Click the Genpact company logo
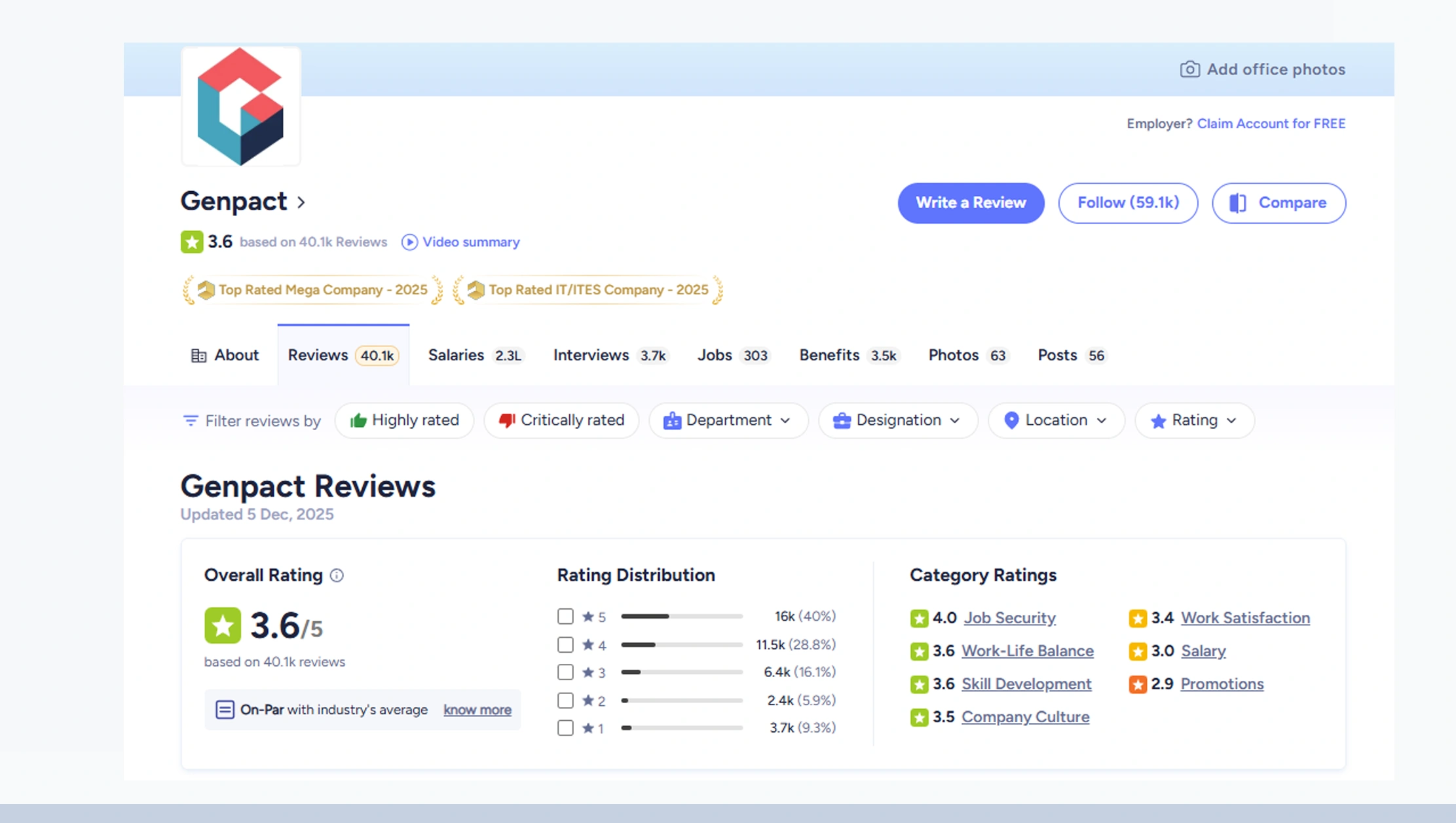Viewport: 1456px width, 823px height. (240, 106)
